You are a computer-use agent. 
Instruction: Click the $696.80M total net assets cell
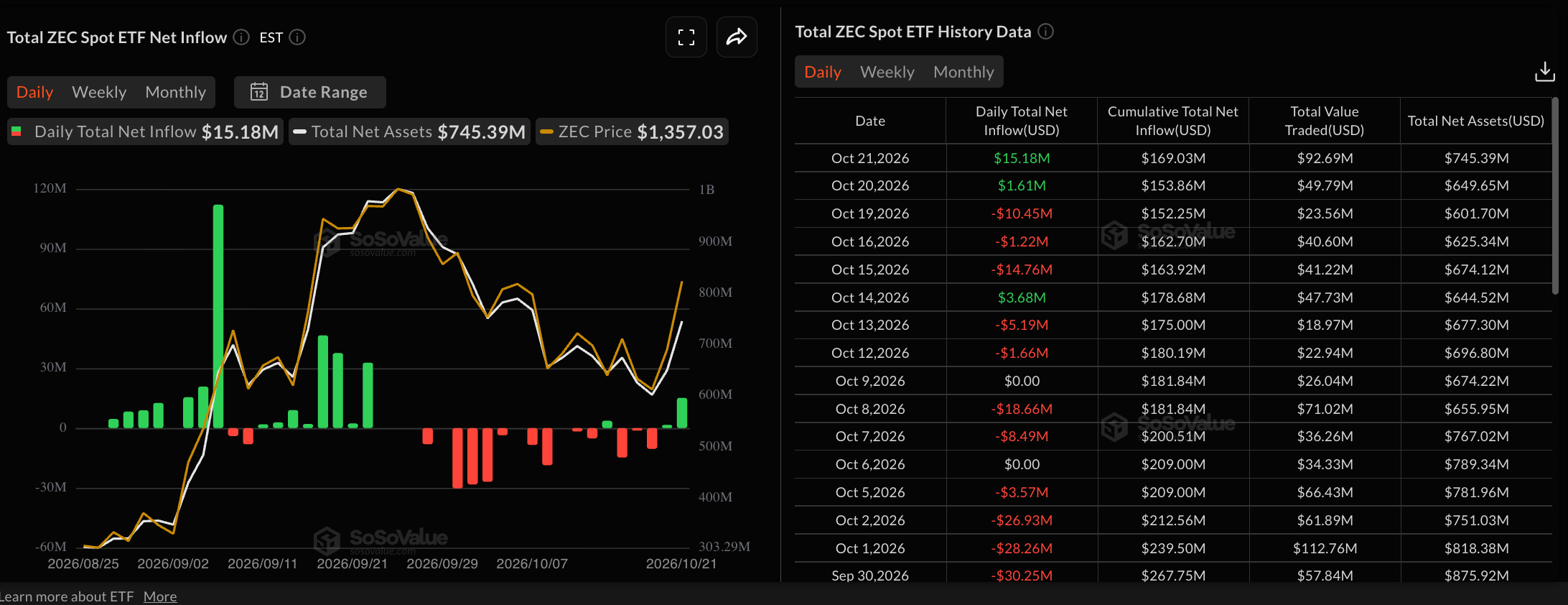1476,353
